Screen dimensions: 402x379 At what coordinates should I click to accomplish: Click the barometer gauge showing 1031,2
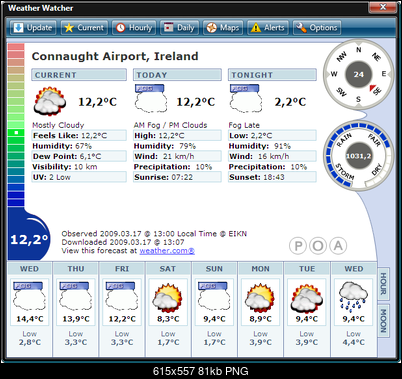358,156
